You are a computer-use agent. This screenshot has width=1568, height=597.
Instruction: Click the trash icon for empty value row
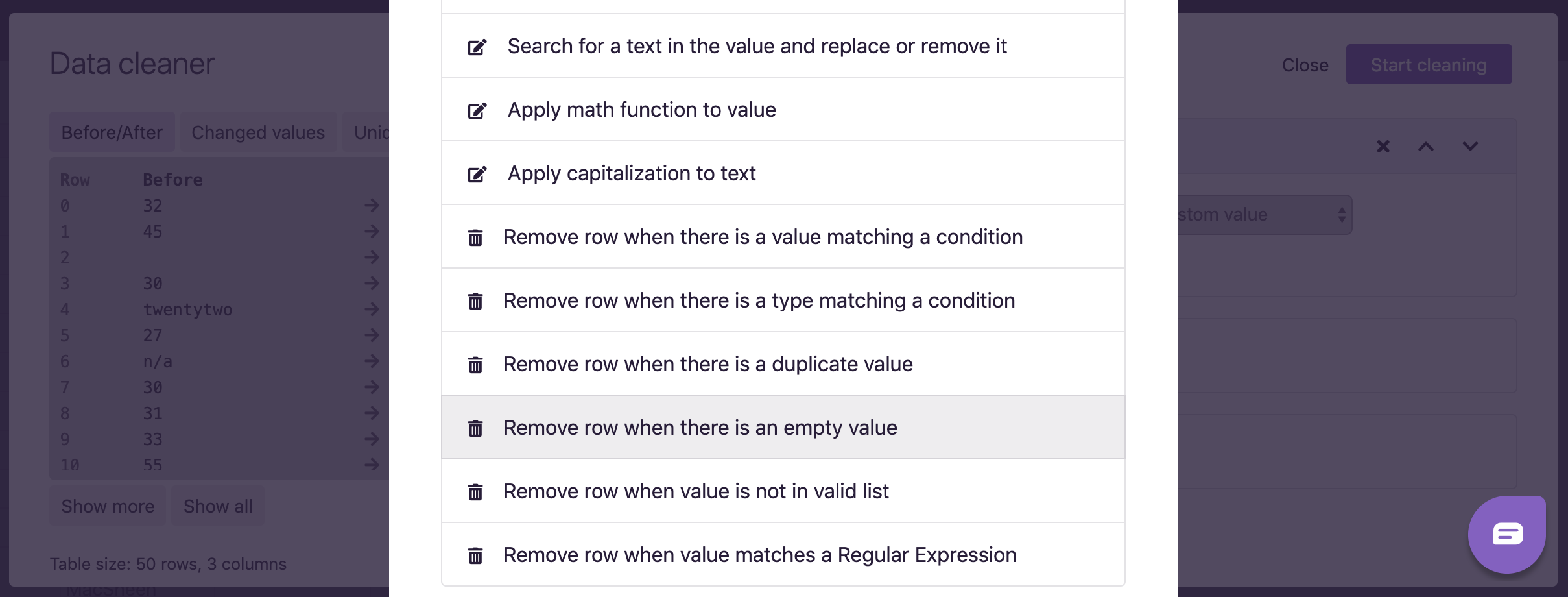point(475,428)
